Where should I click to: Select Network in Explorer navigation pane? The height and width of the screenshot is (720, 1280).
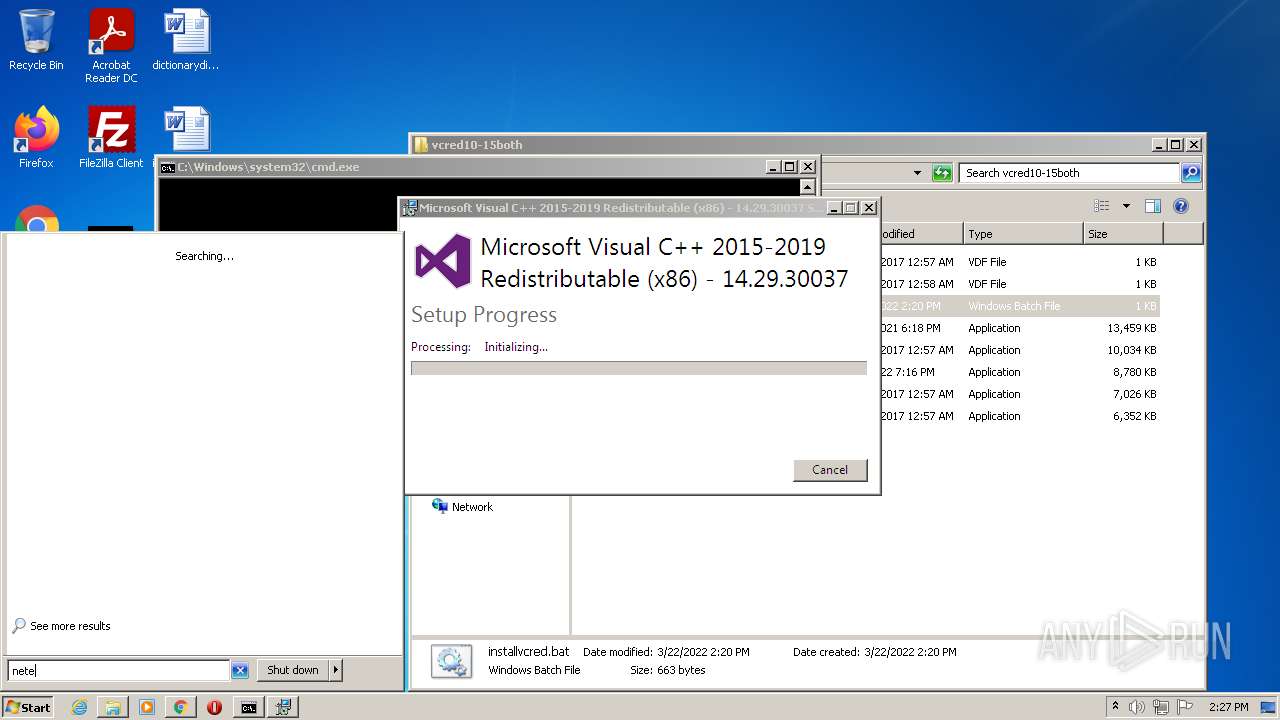tap(472, 507)
